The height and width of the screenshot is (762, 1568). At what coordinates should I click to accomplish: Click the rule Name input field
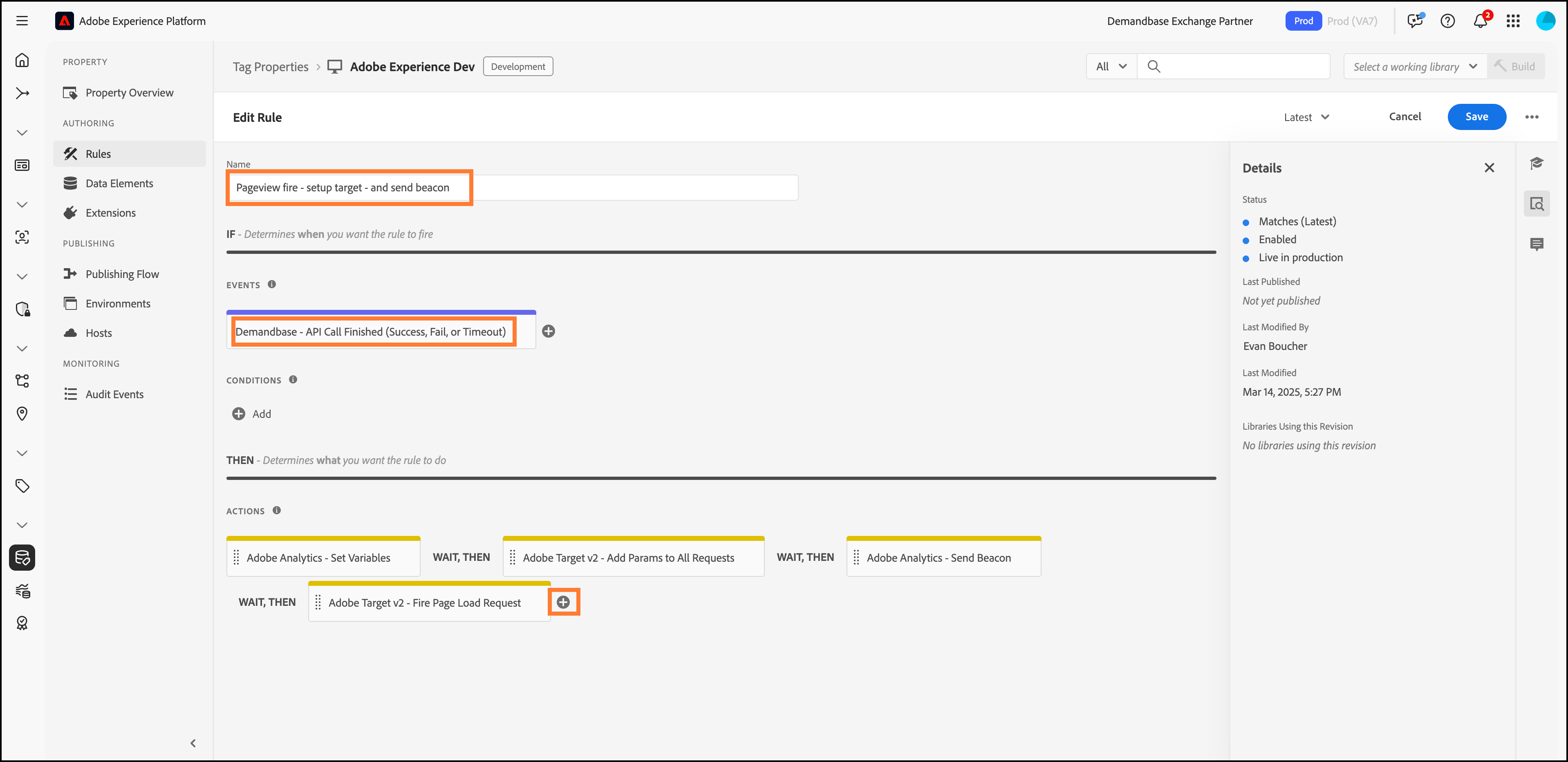click(511, 188)
